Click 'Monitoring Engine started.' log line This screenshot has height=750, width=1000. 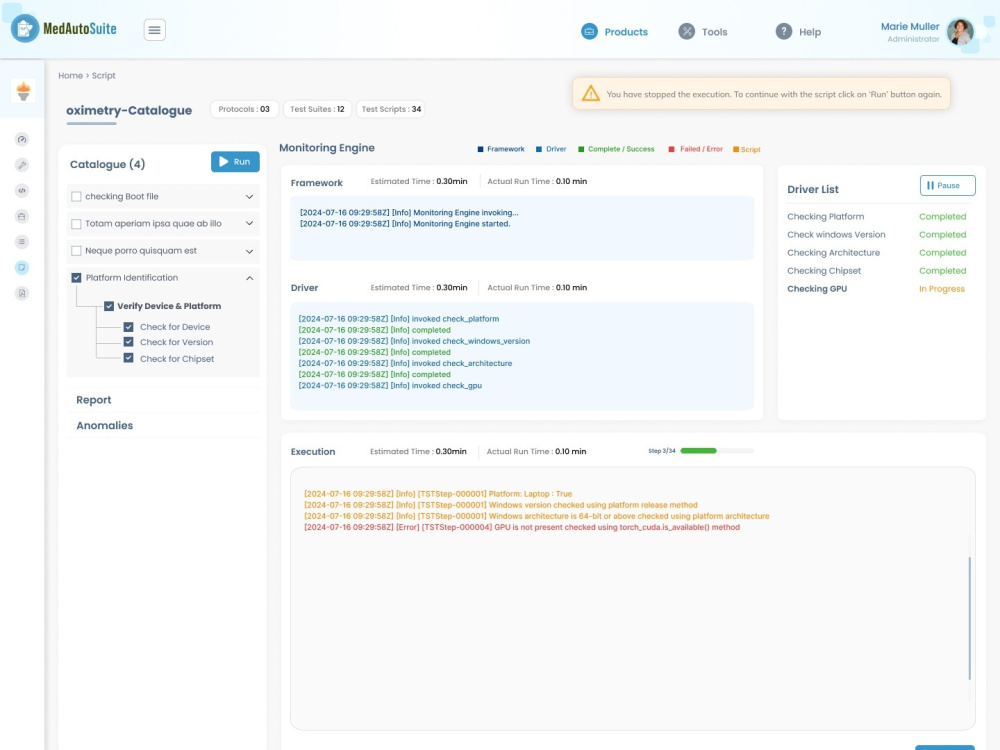click(x=405, y=224)
